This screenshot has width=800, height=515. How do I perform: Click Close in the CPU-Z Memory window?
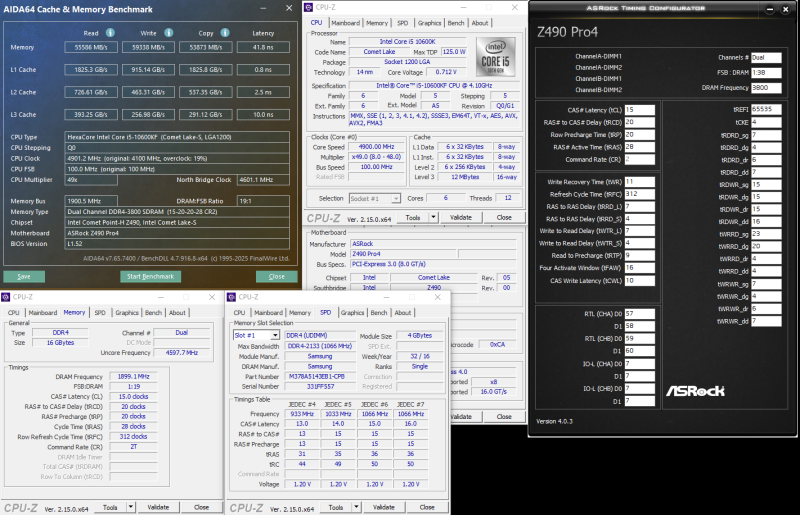tap(202, 507)
